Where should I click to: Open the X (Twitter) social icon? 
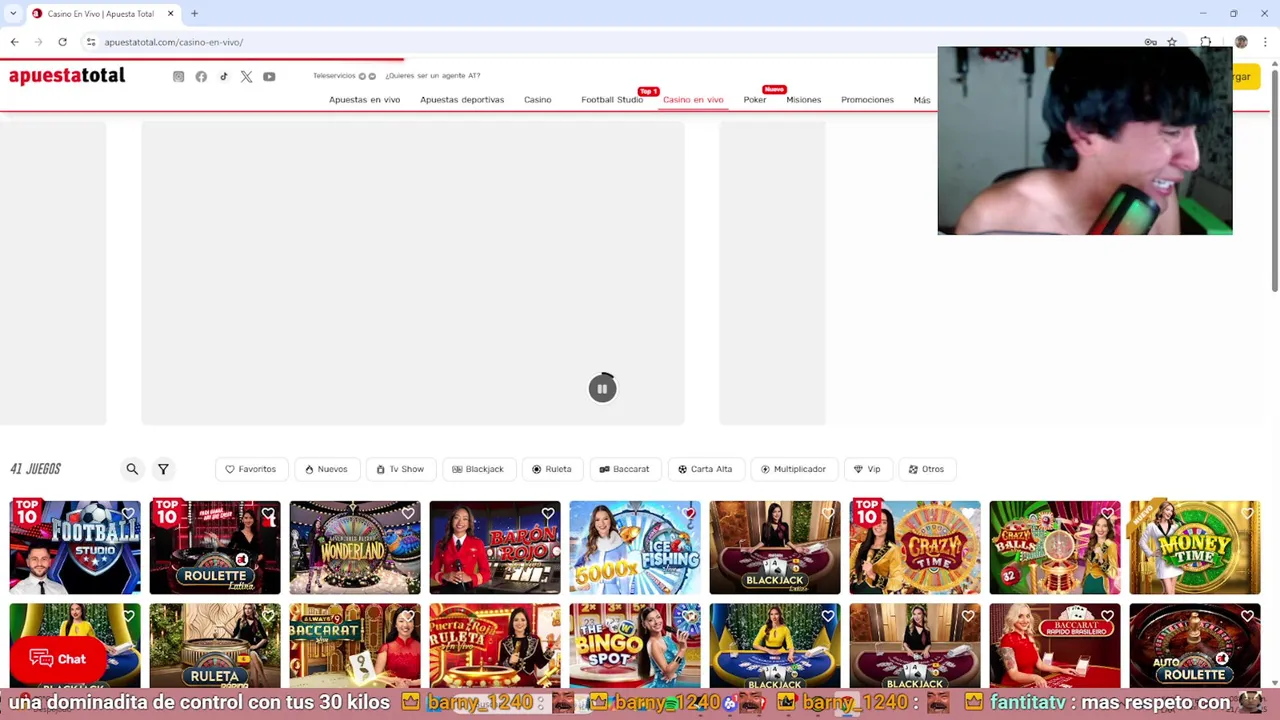point(246,77)
